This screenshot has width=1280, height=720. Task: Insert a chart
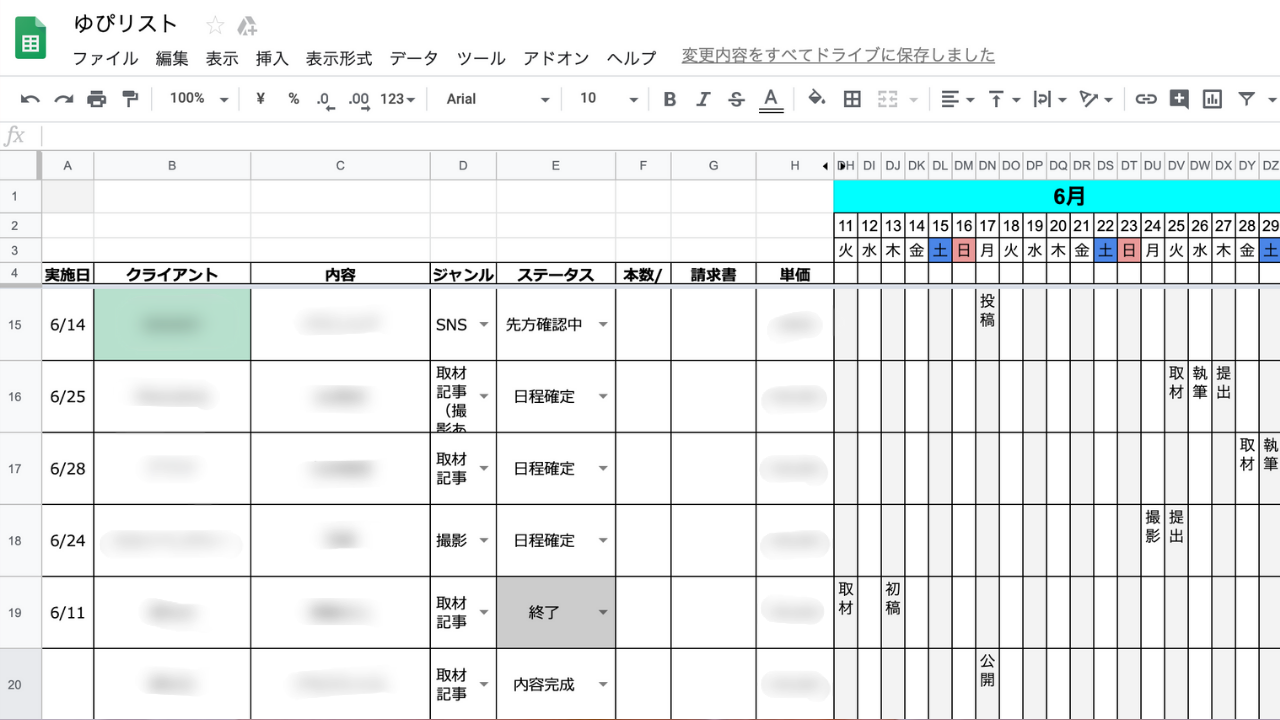(x=1212, y=99)
